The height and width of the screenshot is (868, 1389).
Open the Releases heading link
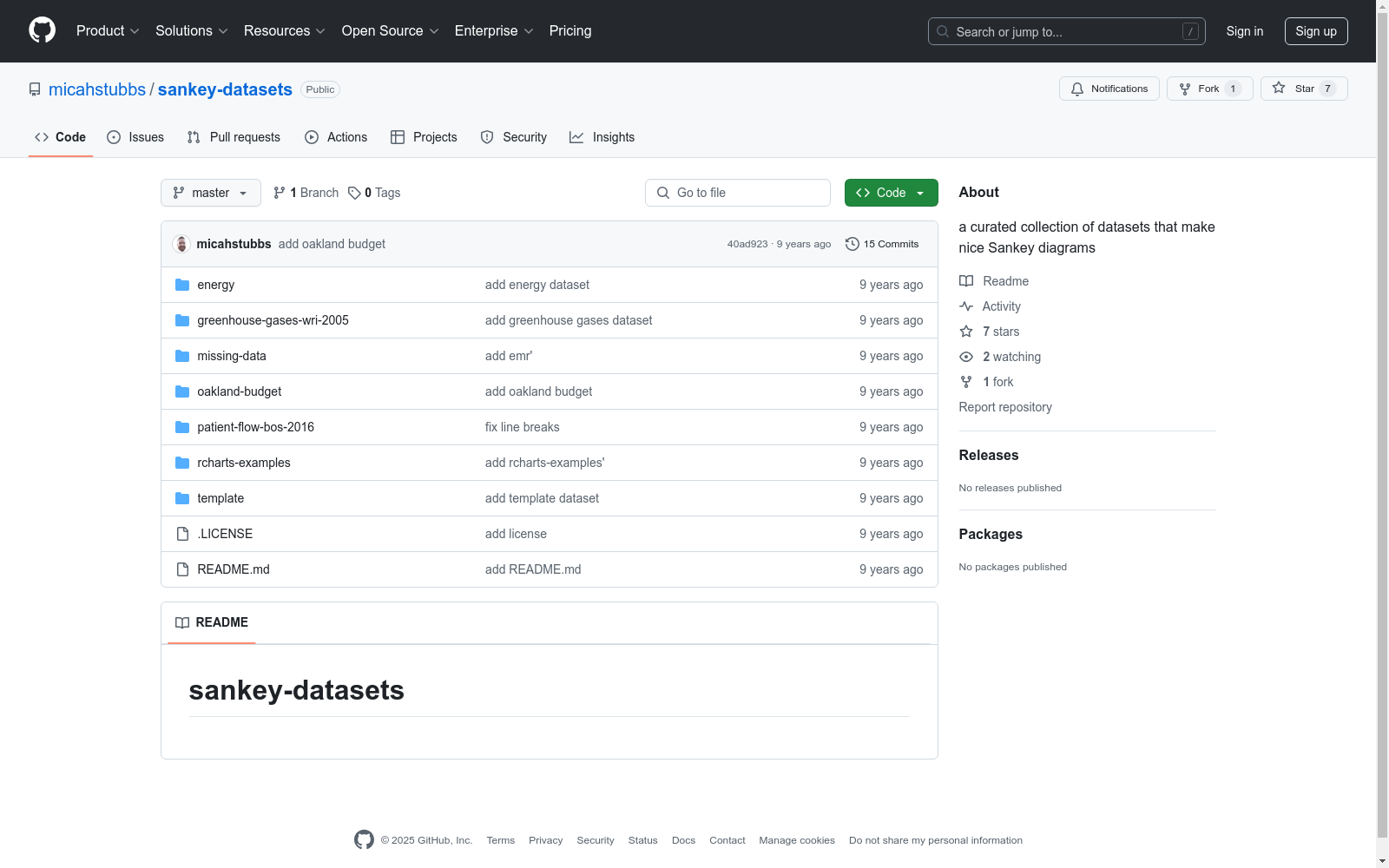[989, 456]
